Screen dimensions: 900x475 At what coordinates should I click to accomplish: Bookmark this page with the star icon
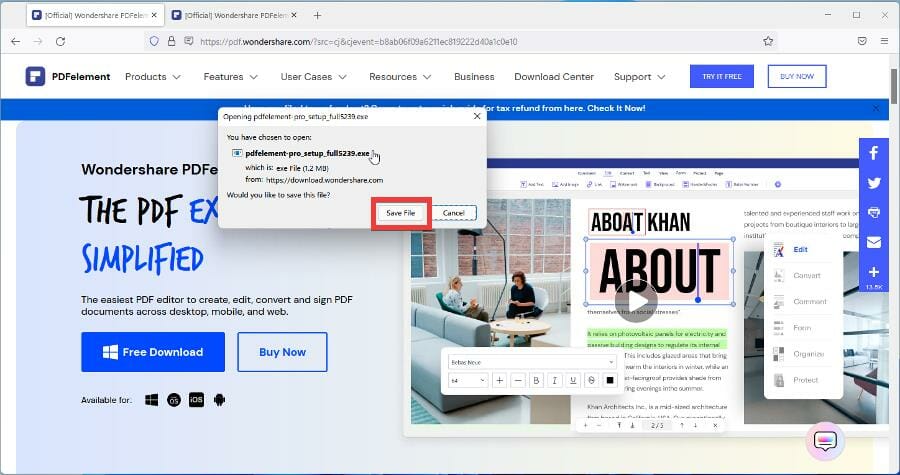point(768,41)
